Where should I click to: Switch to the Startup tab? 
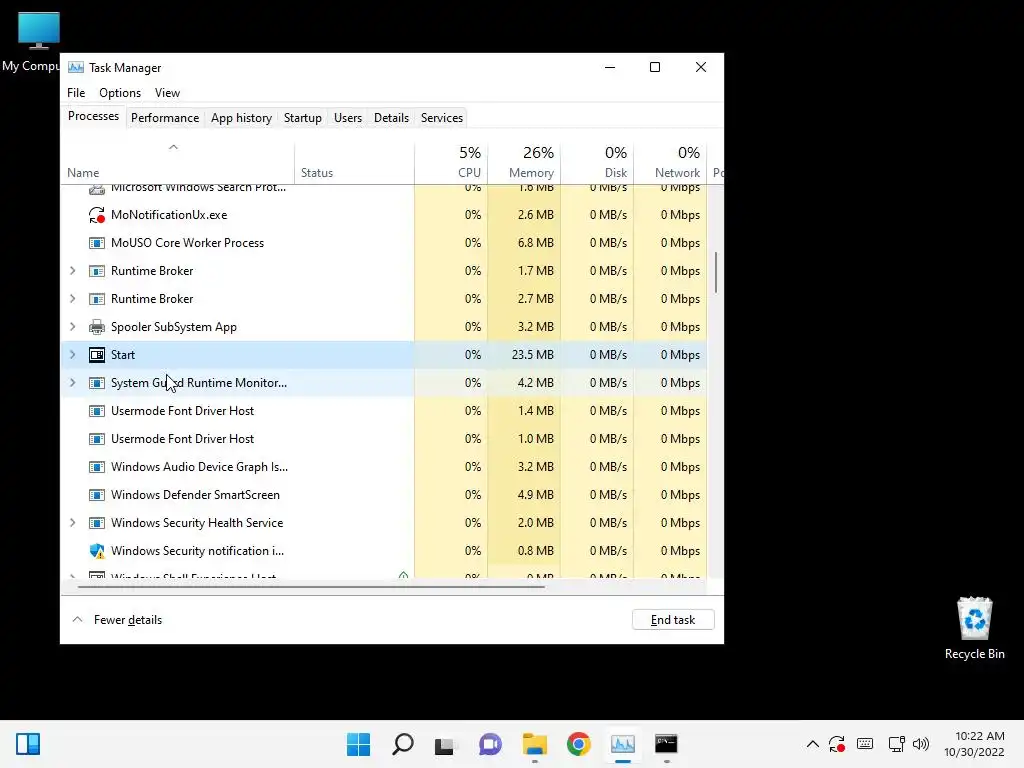tap(302, 118)
